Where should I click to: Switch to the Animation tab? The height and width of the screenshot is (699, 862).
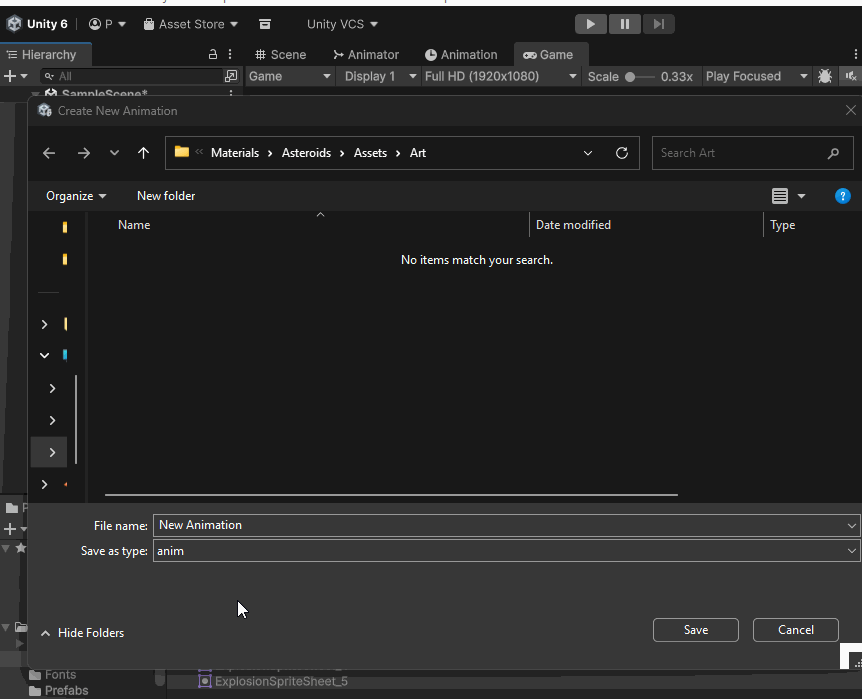[461, 54]
